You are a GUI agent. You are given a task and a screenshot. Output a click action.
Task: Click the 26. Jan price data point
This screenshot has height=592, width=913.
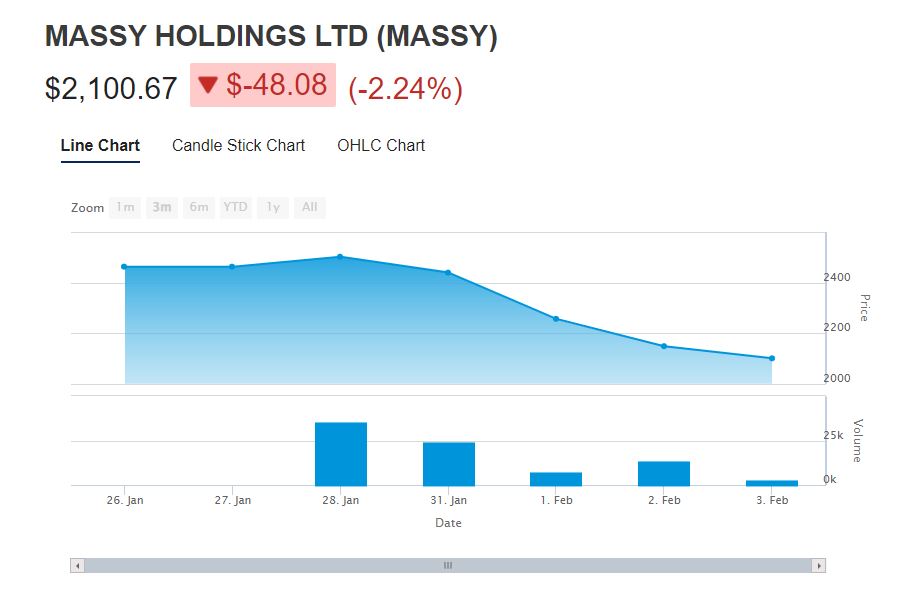coord(124,267)
